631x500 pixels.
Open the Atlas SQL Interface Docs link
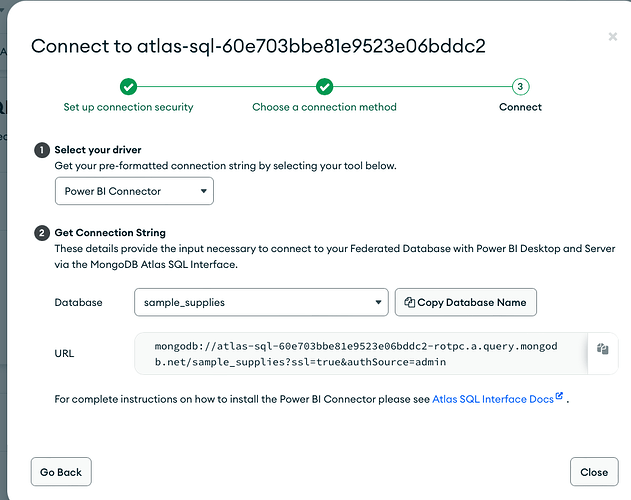[492, 399]
